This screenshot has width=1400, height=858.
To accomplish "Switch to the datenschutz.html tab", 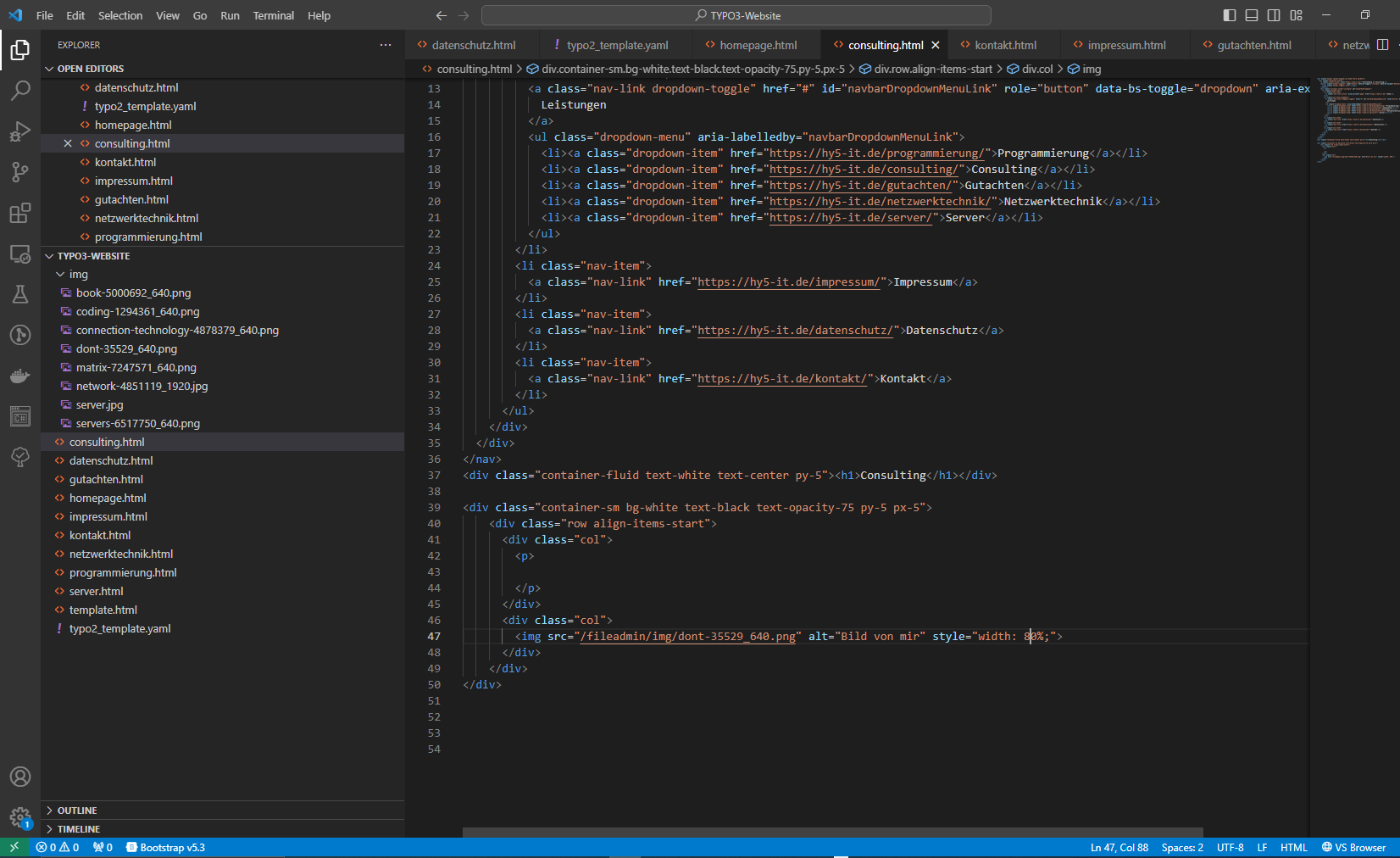I will tap(473, 45).
